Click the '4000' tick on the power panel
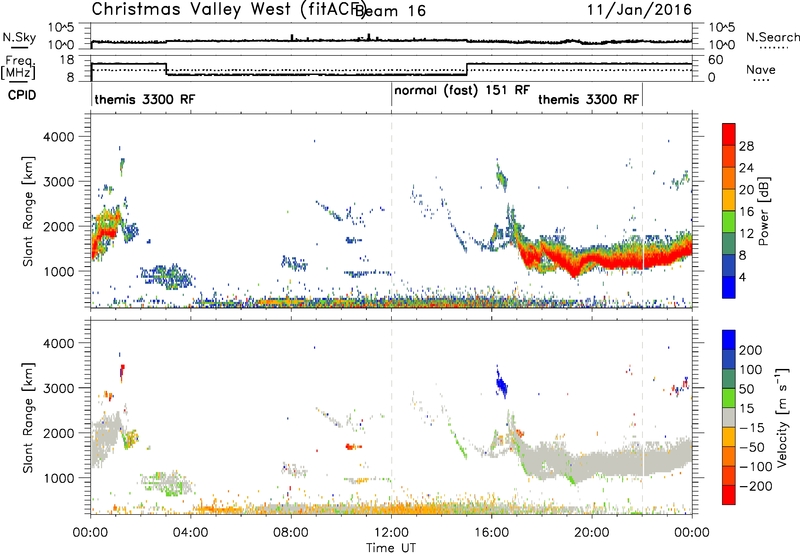This screenshot has height=554, width=800. pyautogui.click(x=58, y=137)
